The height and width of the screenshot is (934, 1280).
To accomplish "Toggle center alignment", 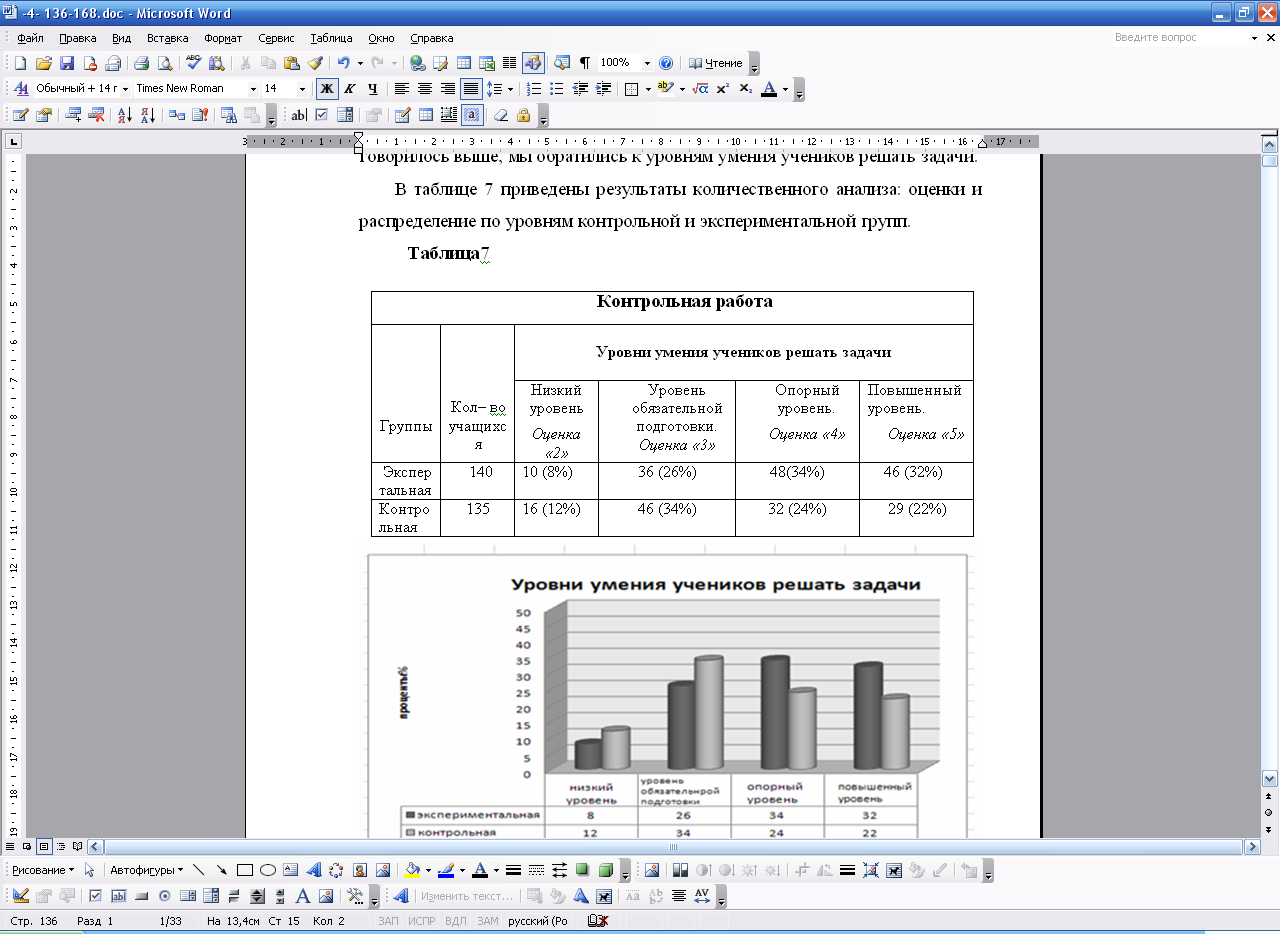I will (x=424, y=89).
